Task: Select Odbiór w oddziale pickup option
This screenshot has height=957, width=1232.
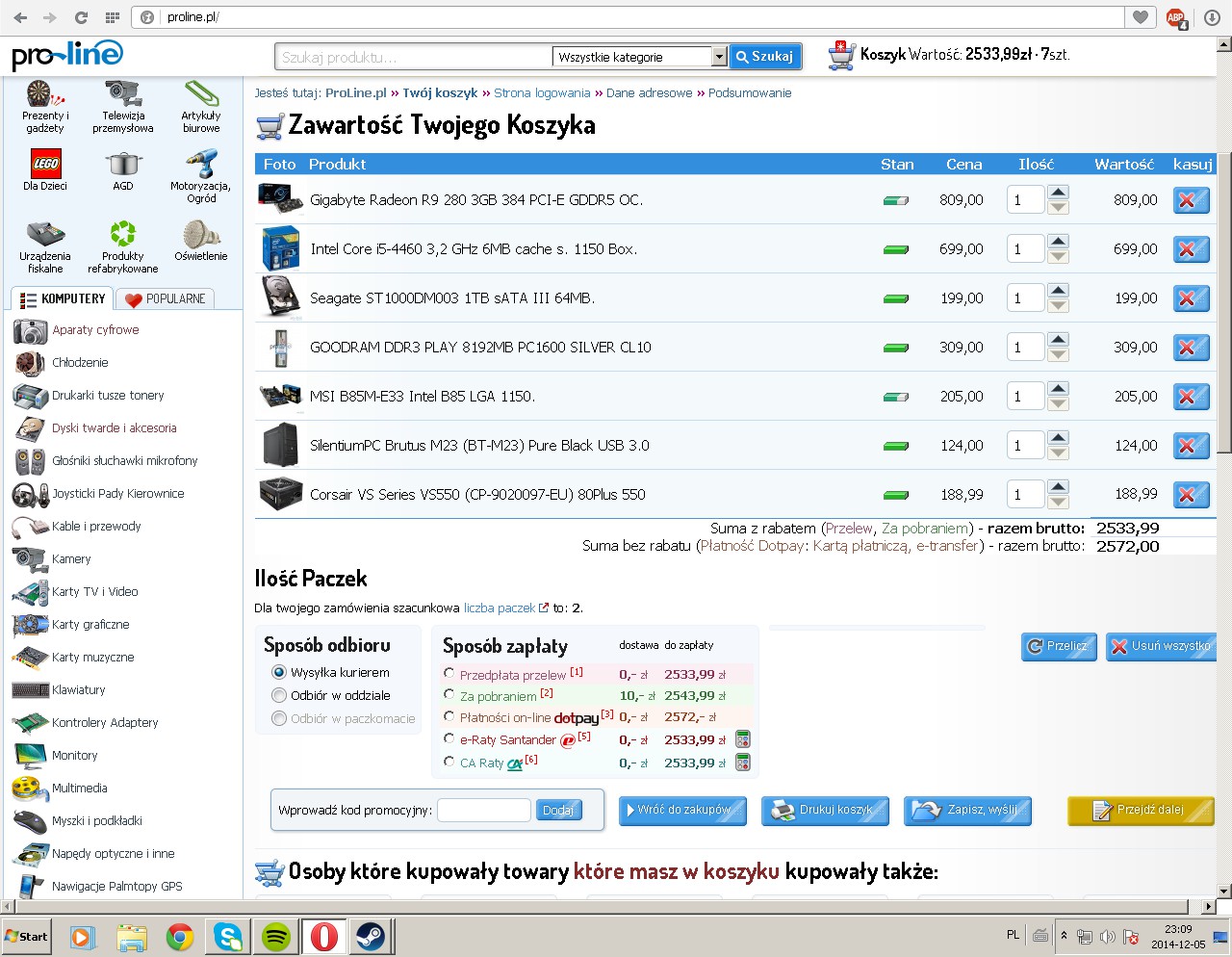Action: click(x=279, y=695)
